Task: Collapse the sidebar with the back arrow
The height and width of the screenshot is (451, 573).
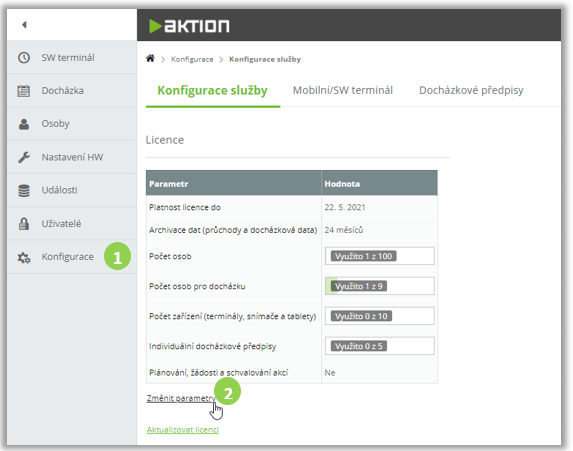Action: [24, 24]
